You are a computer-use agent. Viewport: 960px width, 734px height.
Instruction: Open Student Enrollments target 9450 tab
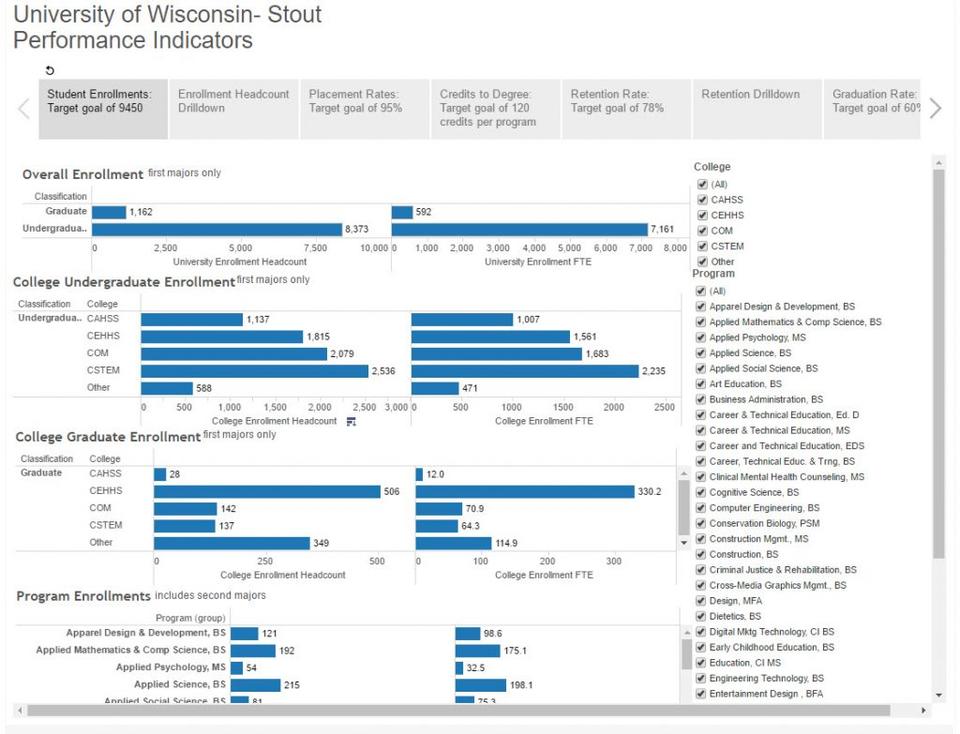tap(103, 109)
